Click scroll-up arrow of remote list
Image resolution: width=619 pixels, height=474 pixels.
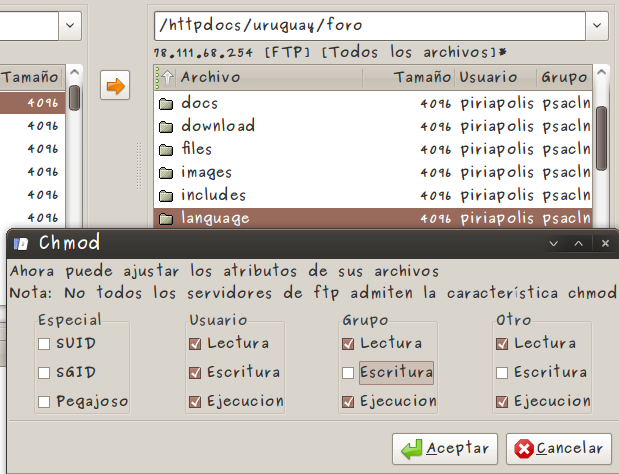click(601, 72)
